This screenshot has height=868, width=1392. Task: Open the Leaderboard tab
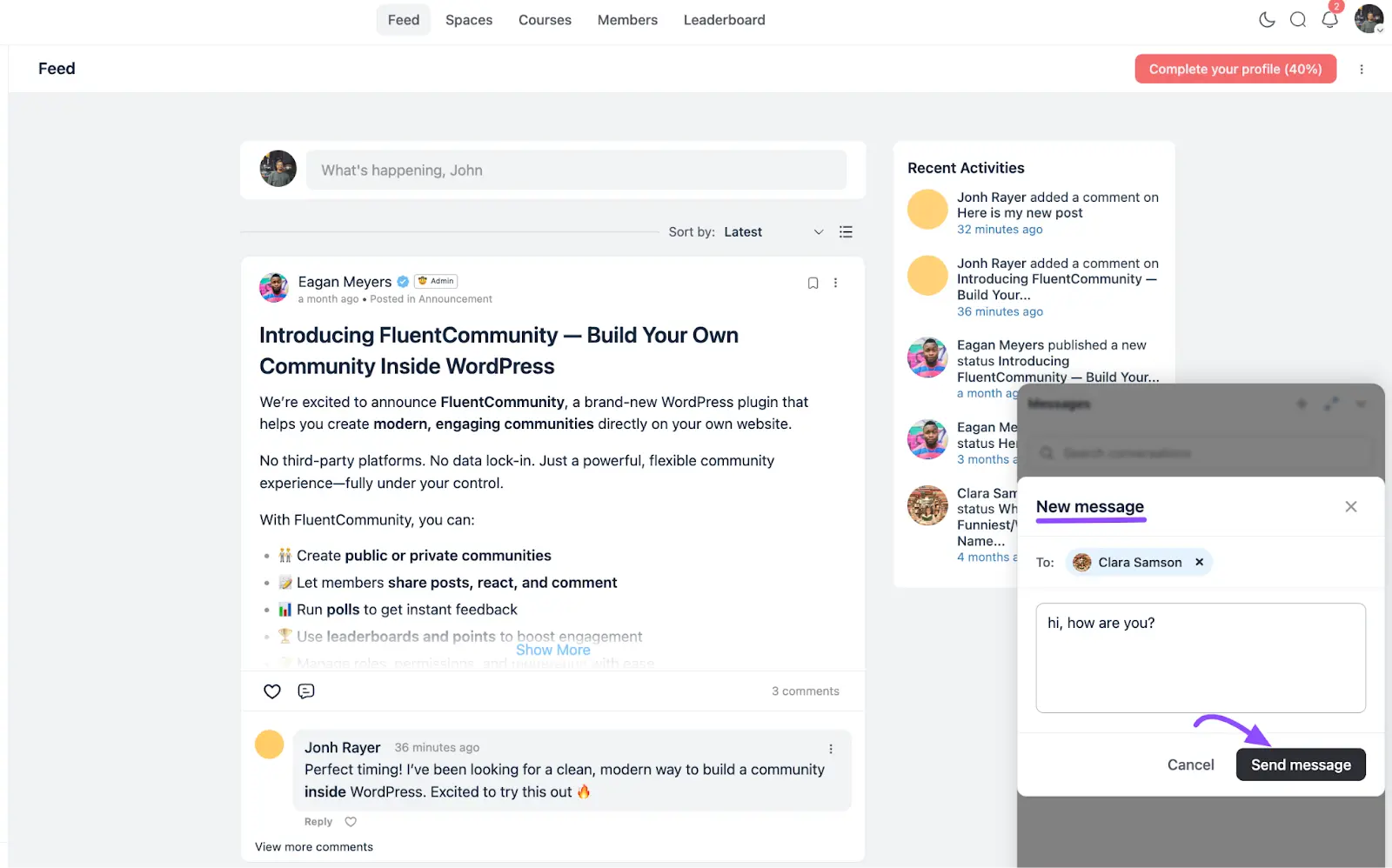(x=724, y=20)
